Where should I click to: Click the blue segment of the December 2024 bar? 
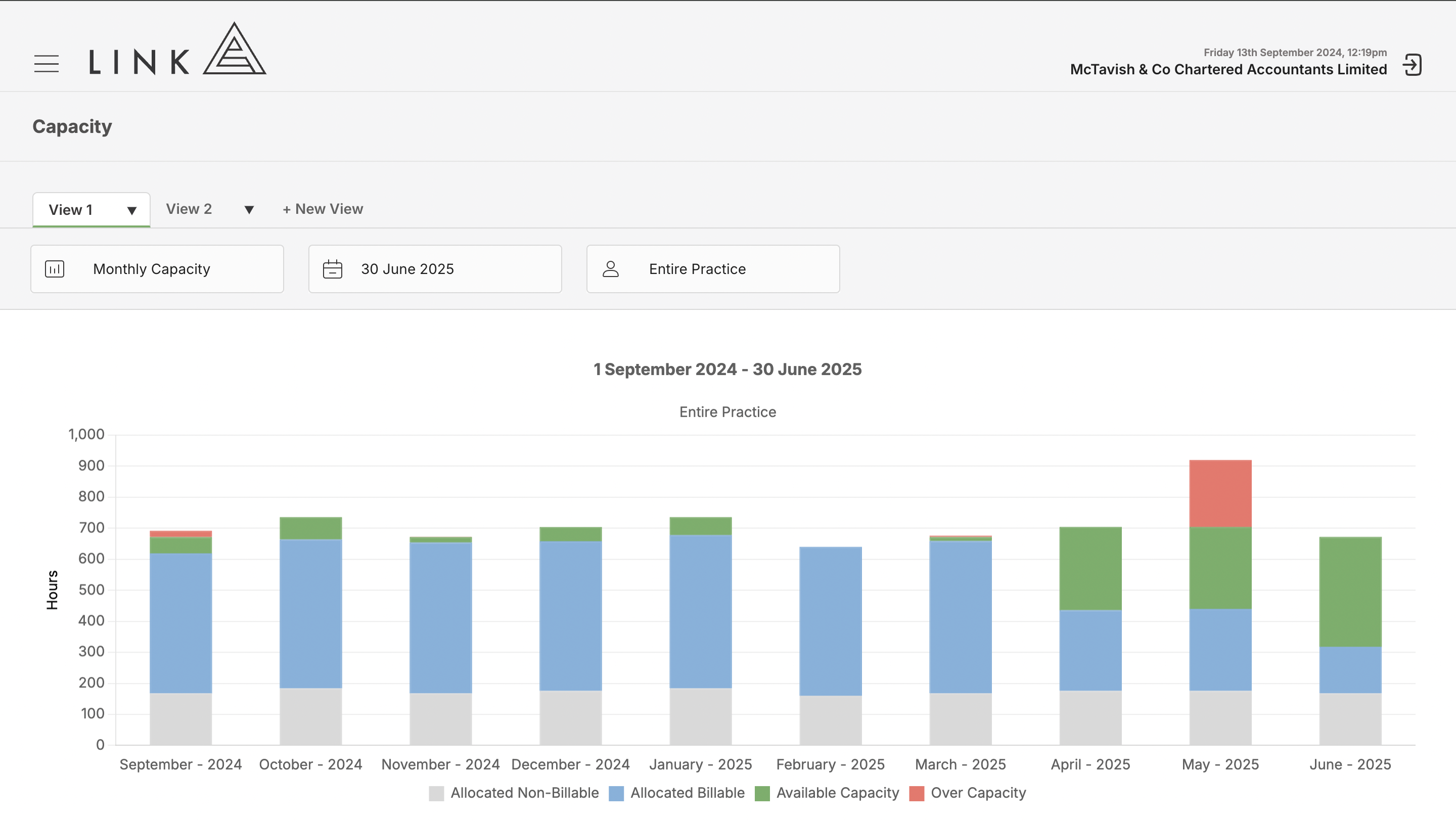tap(570, 616)
